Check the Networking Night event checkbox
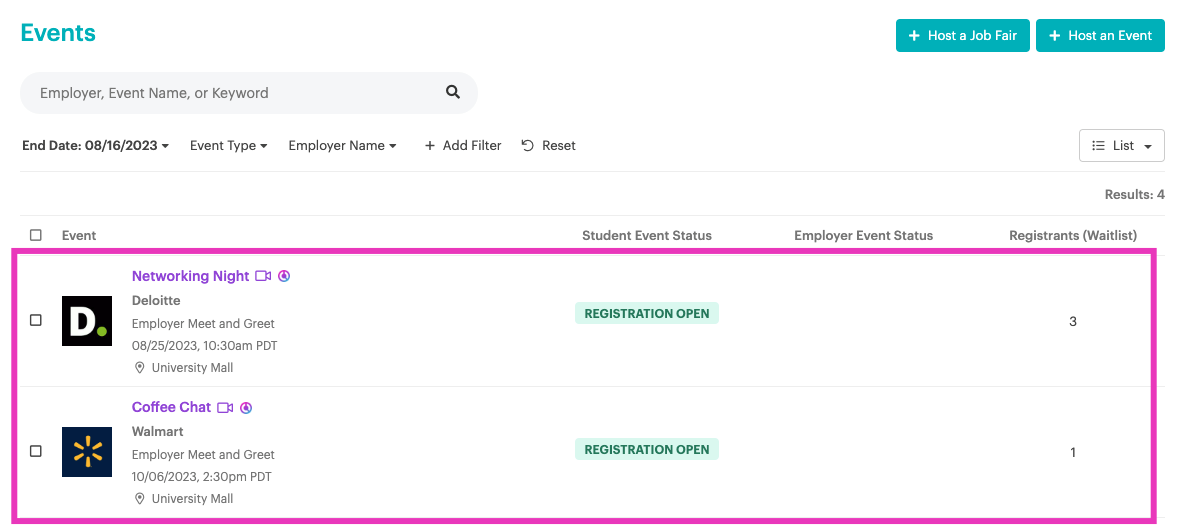Screen dimensions: 1183x528 click(x=36, y=321)
